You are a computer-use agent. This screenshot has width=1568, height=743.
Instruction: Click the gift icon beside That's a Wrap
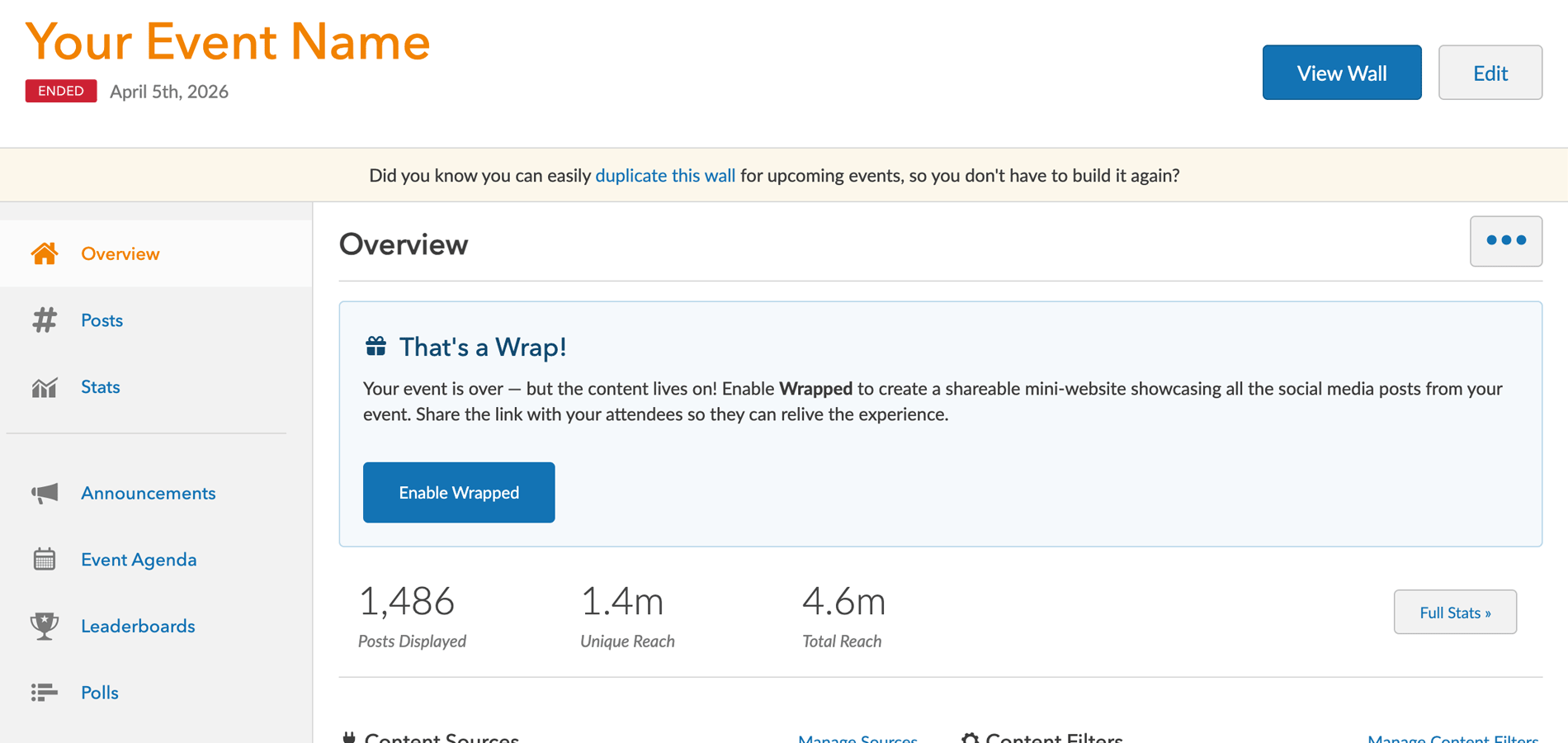point(376,347)
